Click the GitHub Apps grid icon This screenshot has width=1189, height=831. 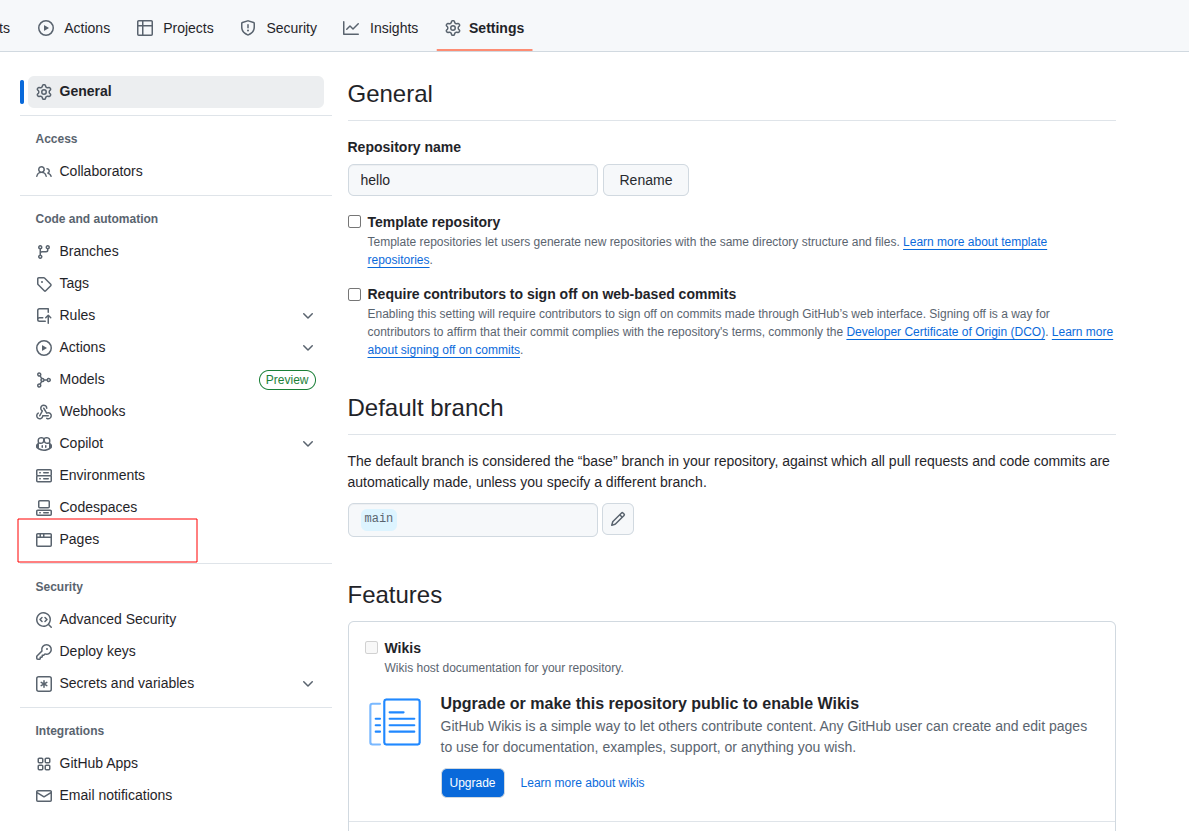(x=44, y=764)
